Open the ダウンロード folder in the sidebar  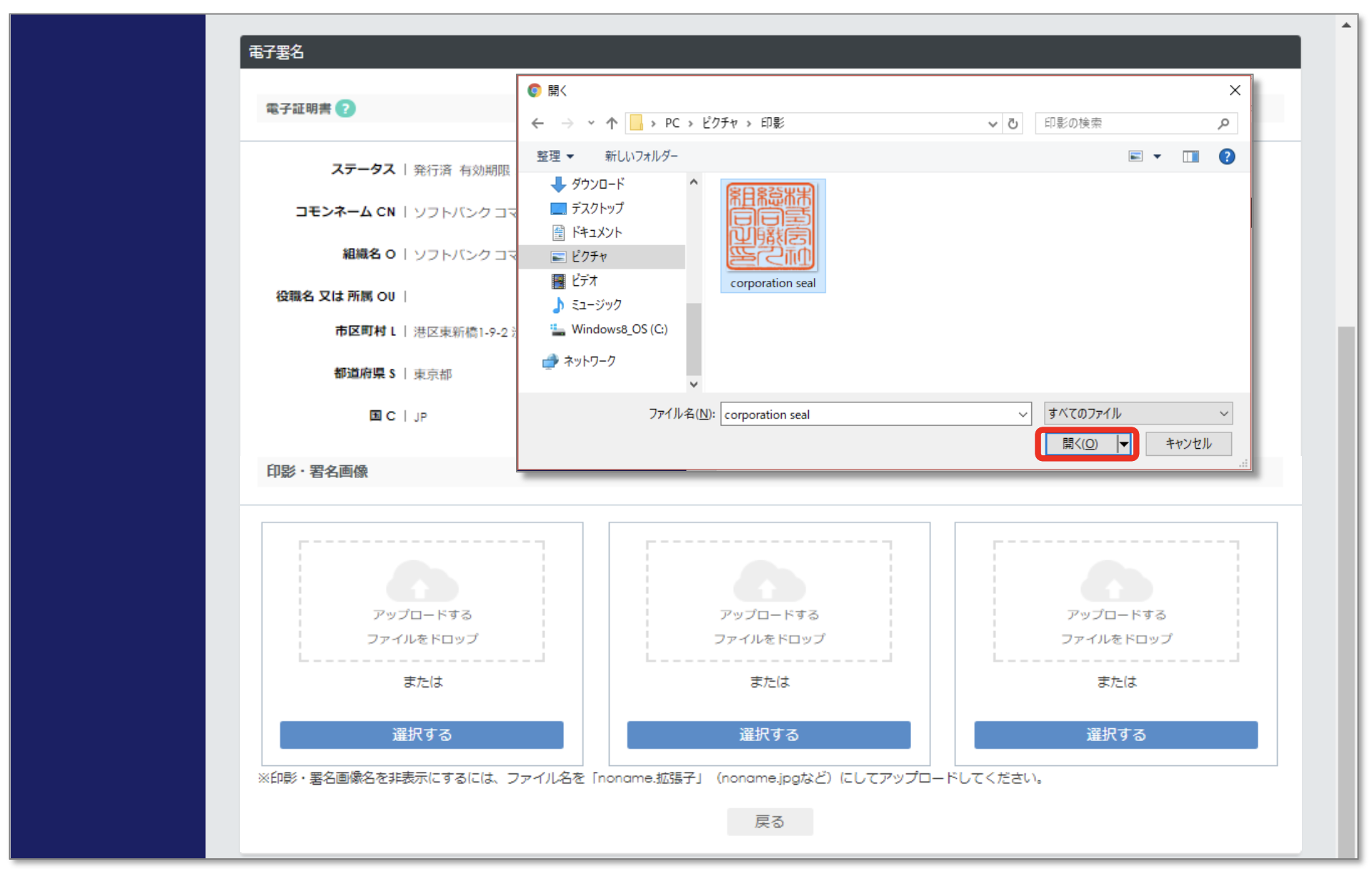[597, 184]
